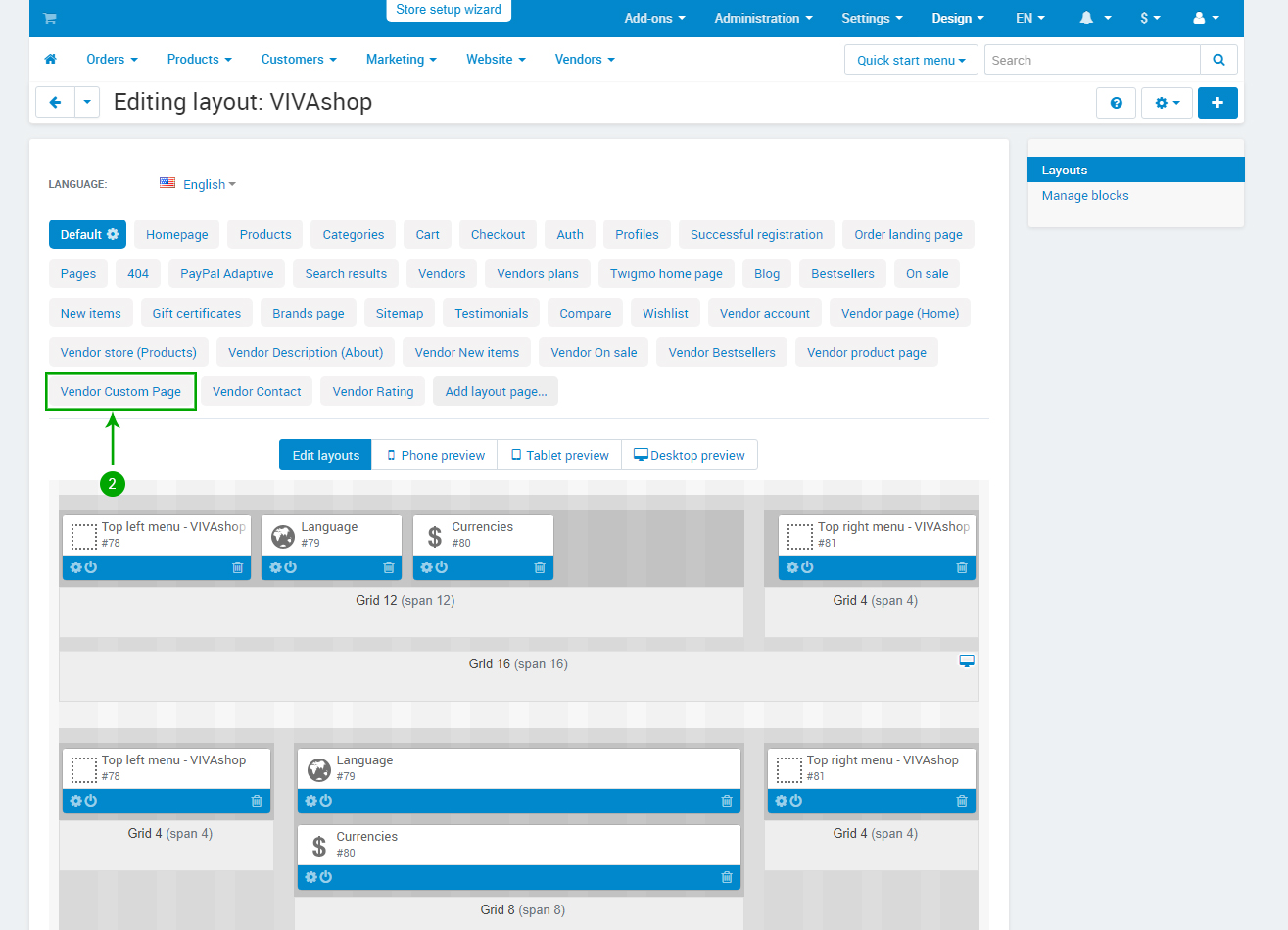Click the Add layout page button
The image size is (1288, 930).
(496, 392)
